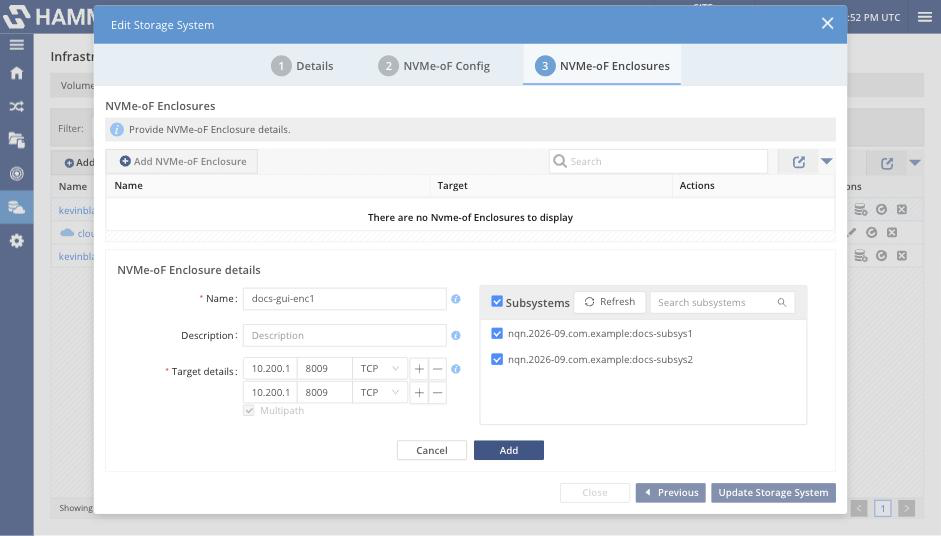The image size is (941, 536).
Task: Toggle the Subsystems select-all checkbox
Action: click(497, 301)
